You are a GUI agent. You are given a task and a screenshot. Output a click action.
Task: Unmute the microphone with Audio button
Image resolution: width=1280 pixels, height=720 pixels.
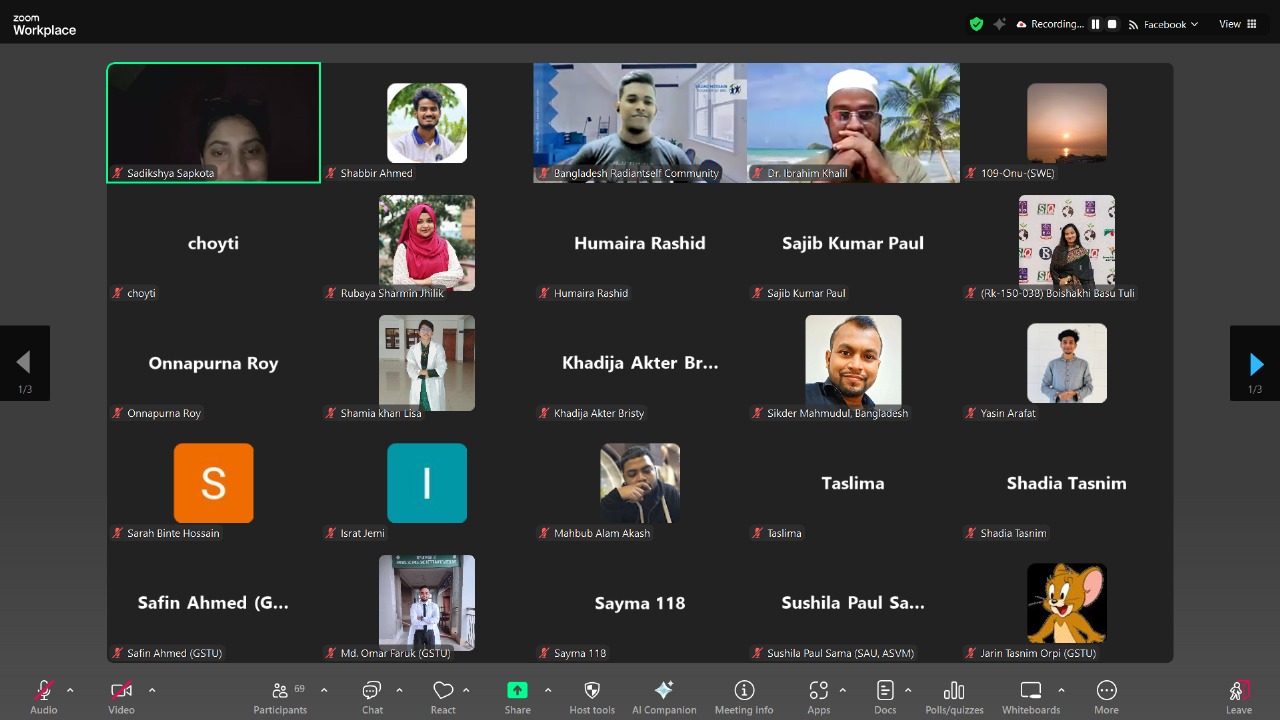tap(43, 691)
